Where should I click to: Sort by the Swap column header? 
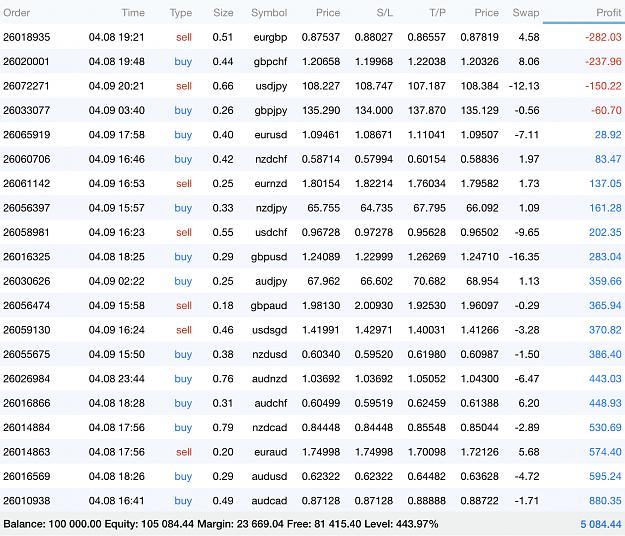click(526, 13)
